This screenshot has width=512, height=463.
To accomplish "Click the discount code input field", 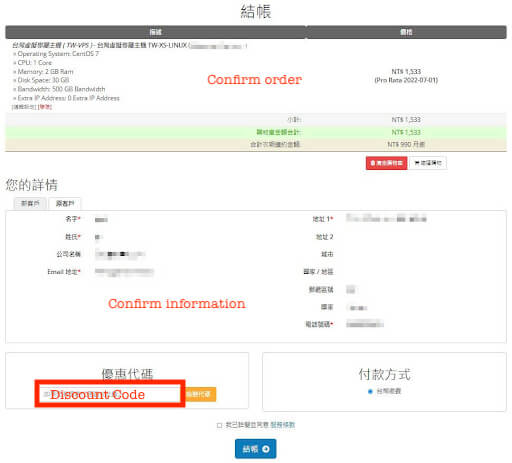I will point(110,394).
